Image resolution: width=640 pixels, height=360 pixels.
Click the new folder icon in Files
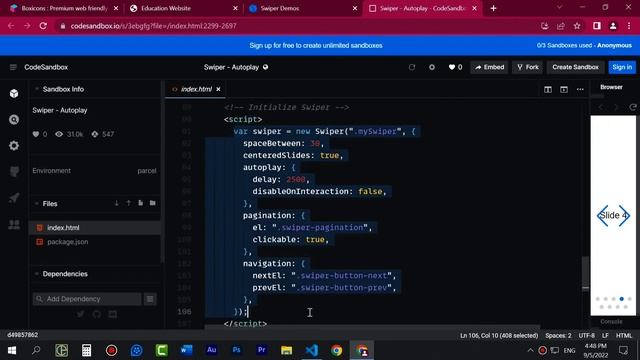click(152, 203)
